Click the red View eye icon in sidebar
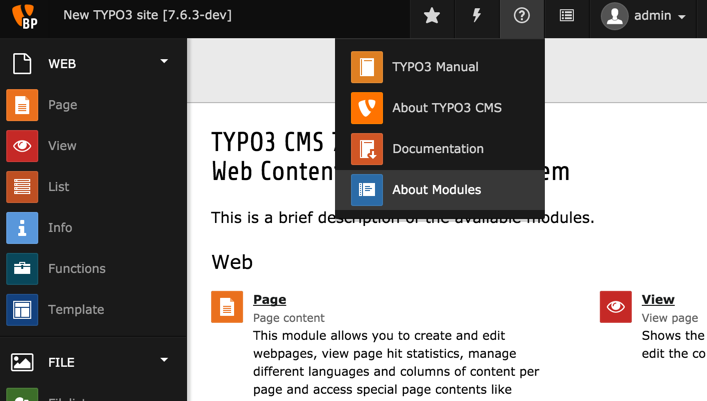This screenshot has width=707, height=401. click(22, 146)
